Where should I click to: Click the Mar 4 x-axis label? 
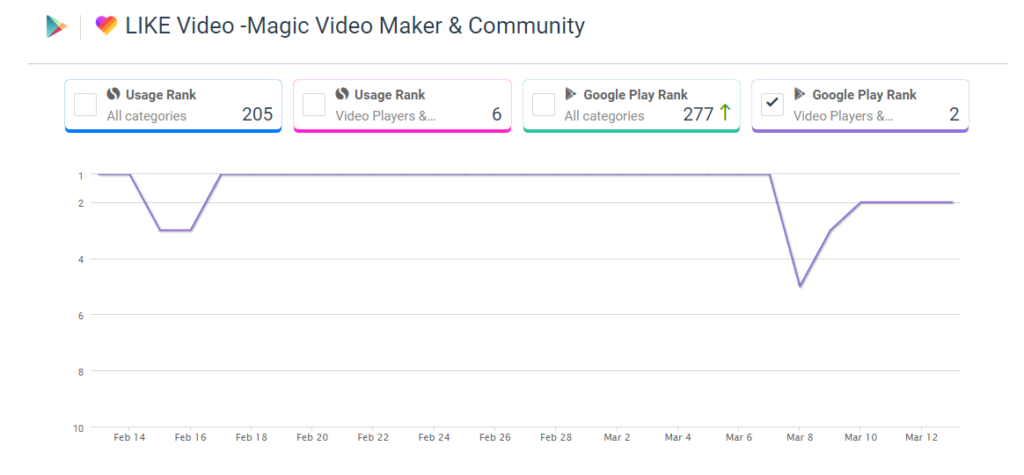(x=678, y=438)
